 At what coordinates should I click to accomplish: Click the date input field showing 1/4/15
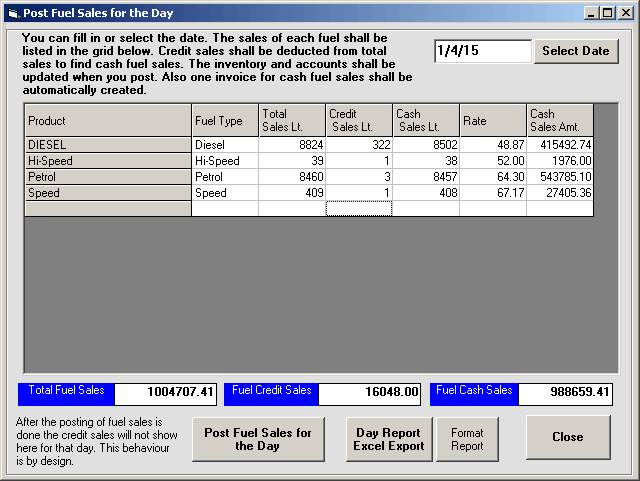click(482, 51)
